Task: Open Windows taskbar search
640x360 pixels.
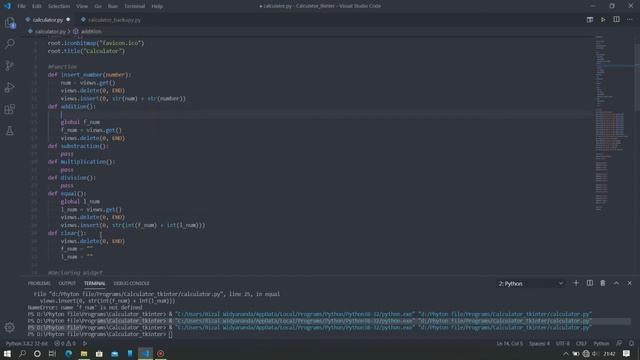Action: coord(22,353)
